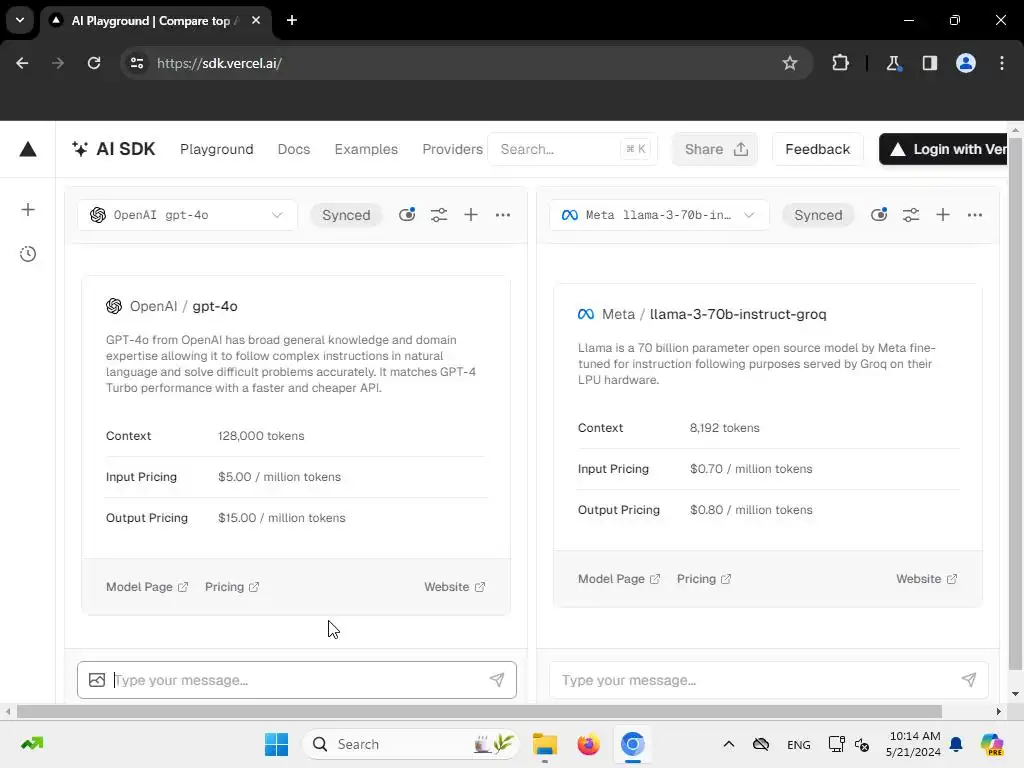Click the horizontal scrollbar at the page bottom
The width and height of the screenshot is (1024, 768).
(x=479, y=711)
